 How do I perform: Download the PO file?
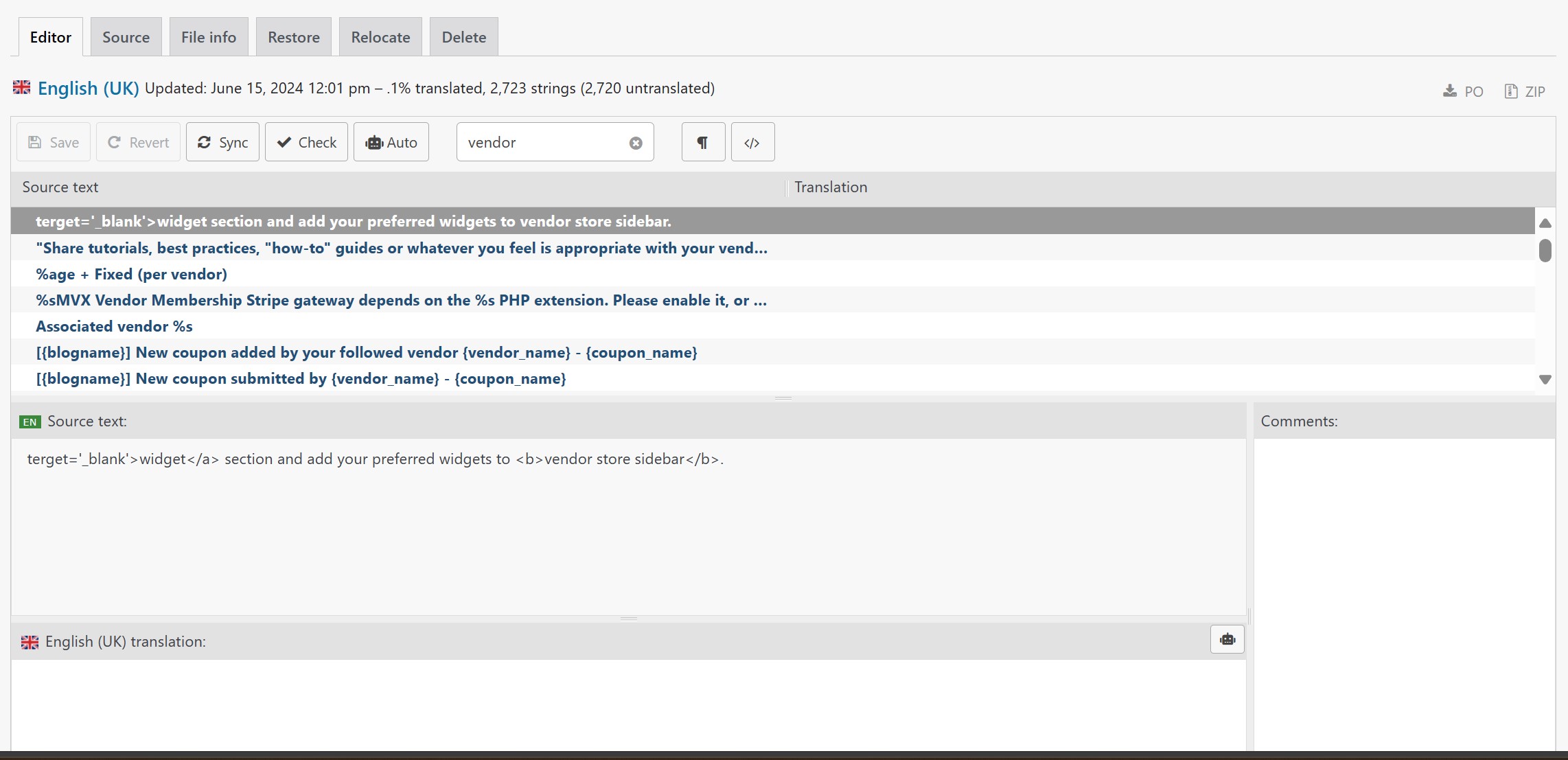[1463, 91]
